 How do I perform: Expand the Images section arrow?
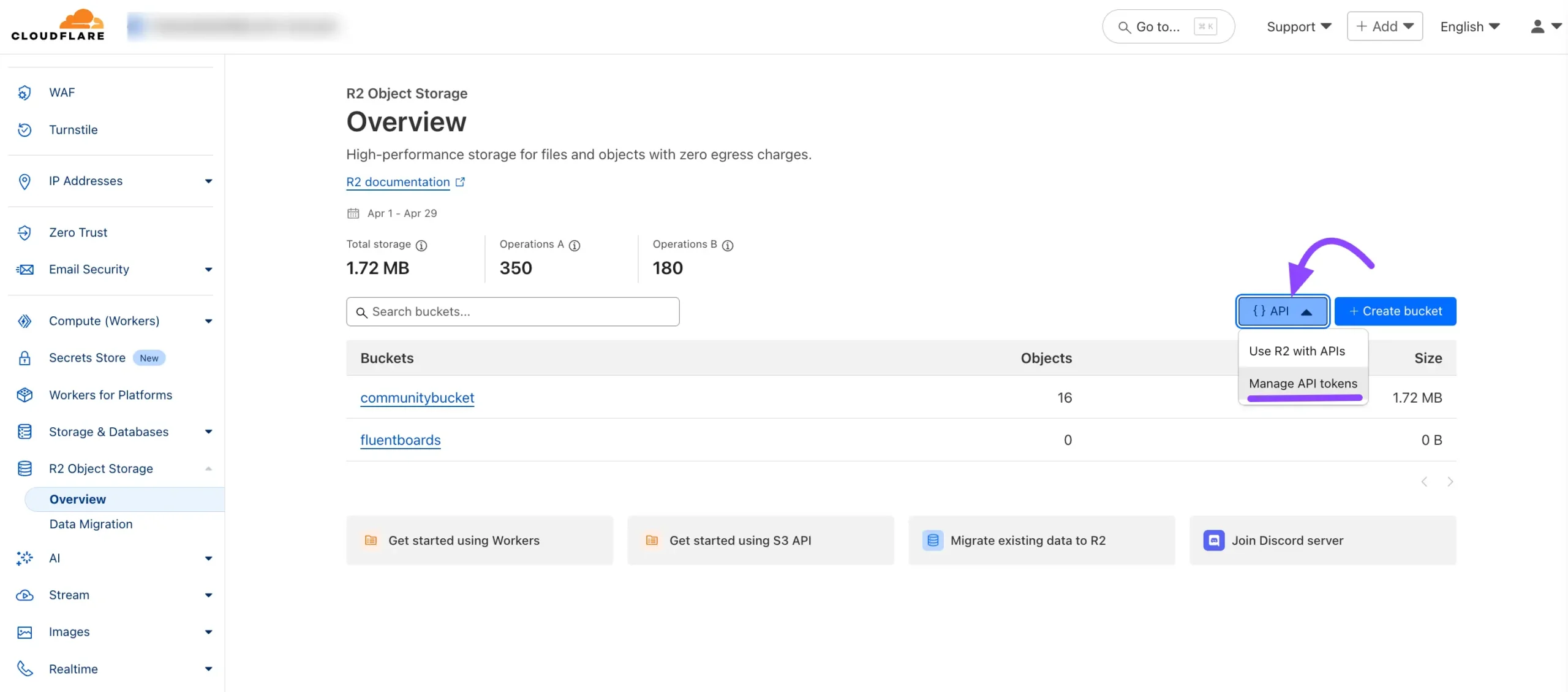coord(209,633)
